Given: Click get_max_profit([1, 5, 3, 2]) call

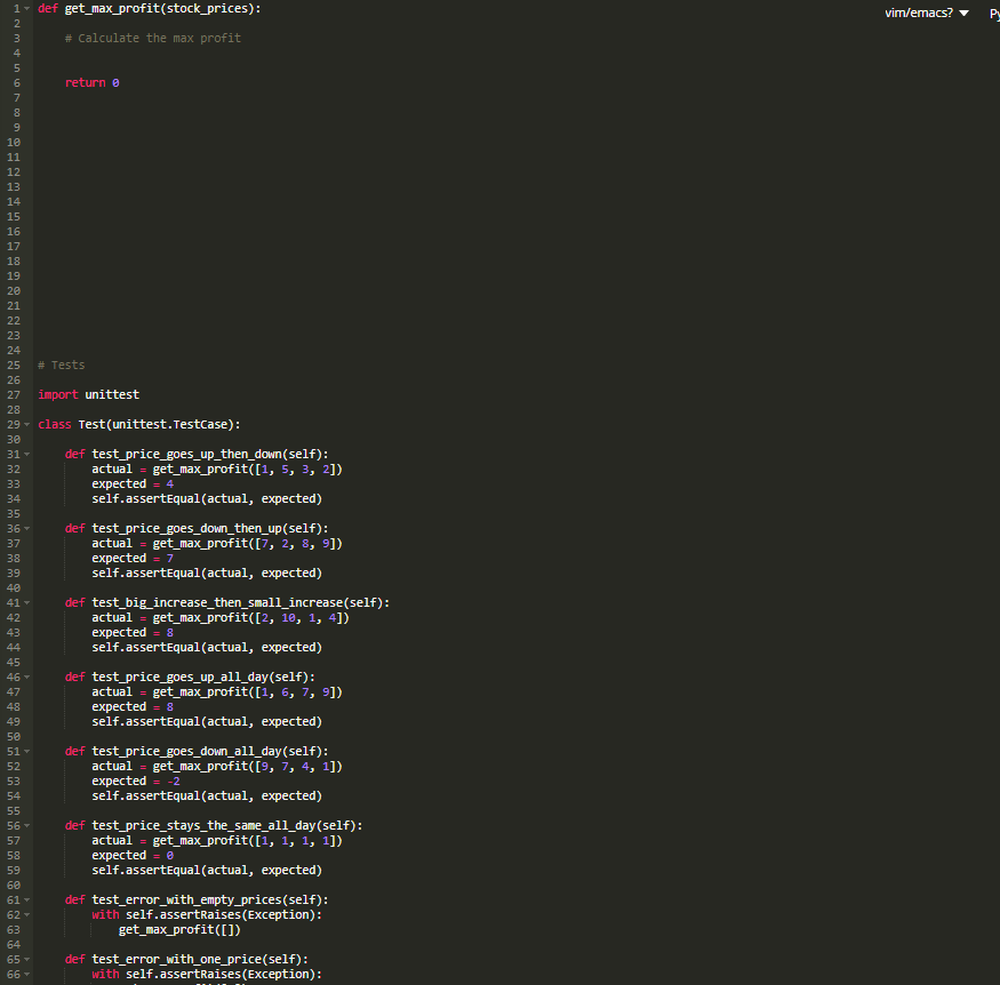Looking at the screenshot, I should (247, 470).
